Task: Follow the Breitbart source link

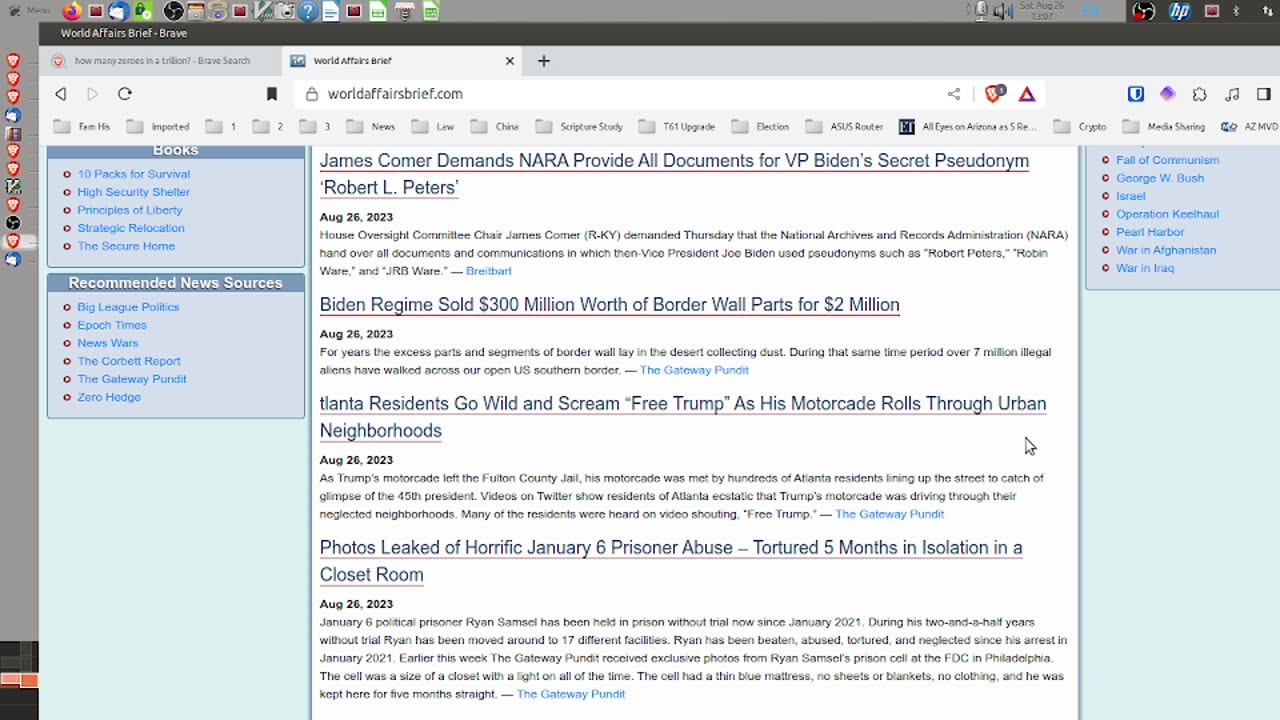Action: pyautogui.click(x=489, y=271)
